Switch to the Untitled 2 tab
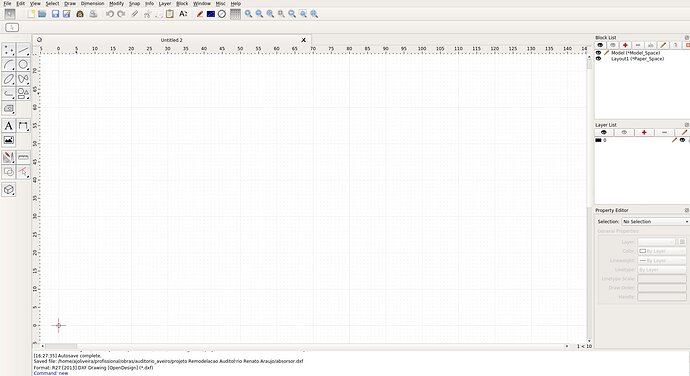690x376 pixels. [172, 40]
